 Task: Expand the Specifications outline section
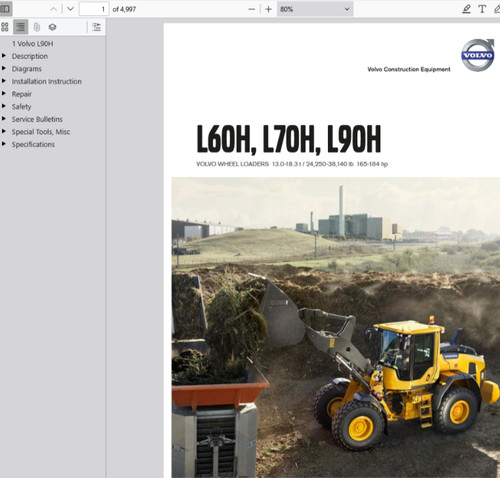[4, 144]
